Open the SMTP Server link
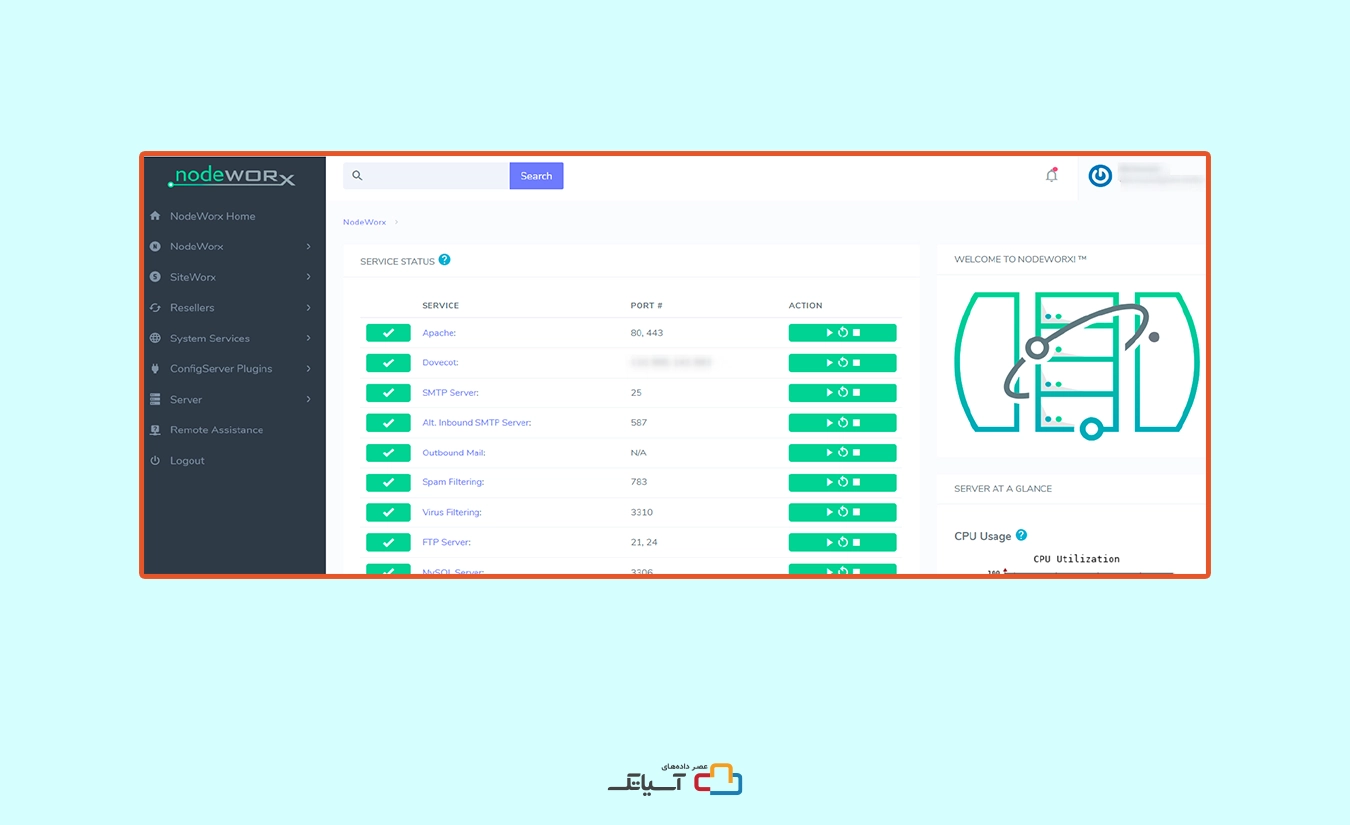1350x825 pixels. click(450, 393)
